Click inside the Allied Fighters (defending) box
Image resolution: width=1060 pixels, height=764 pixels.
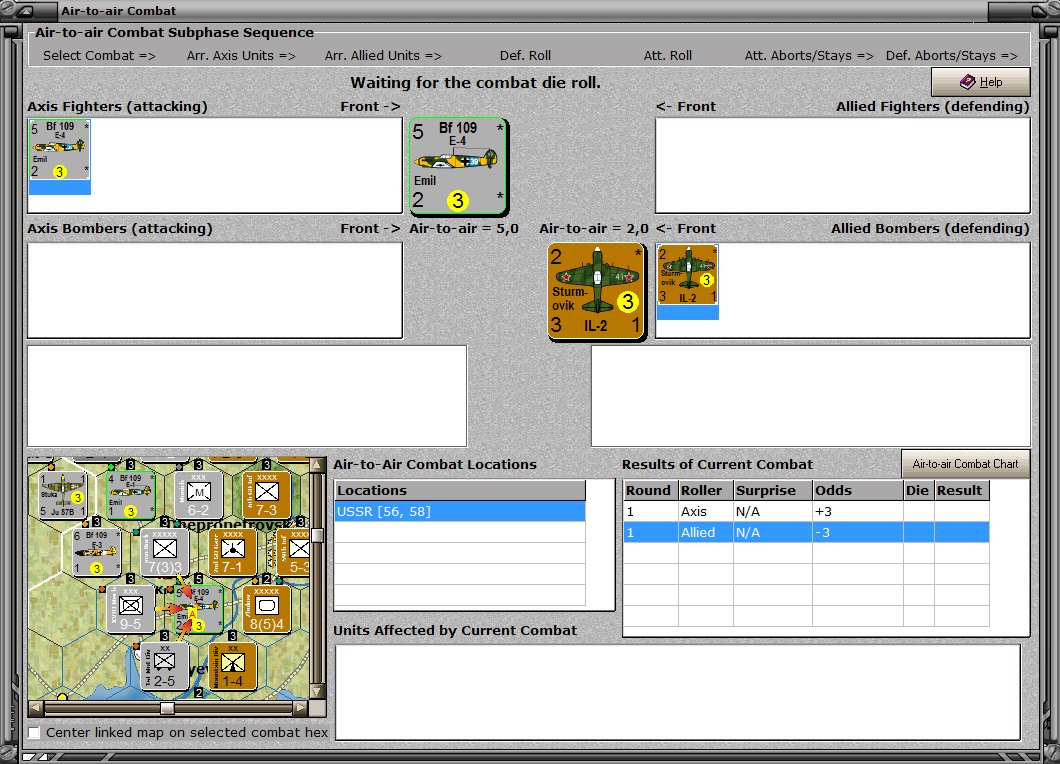click(842, 166)
